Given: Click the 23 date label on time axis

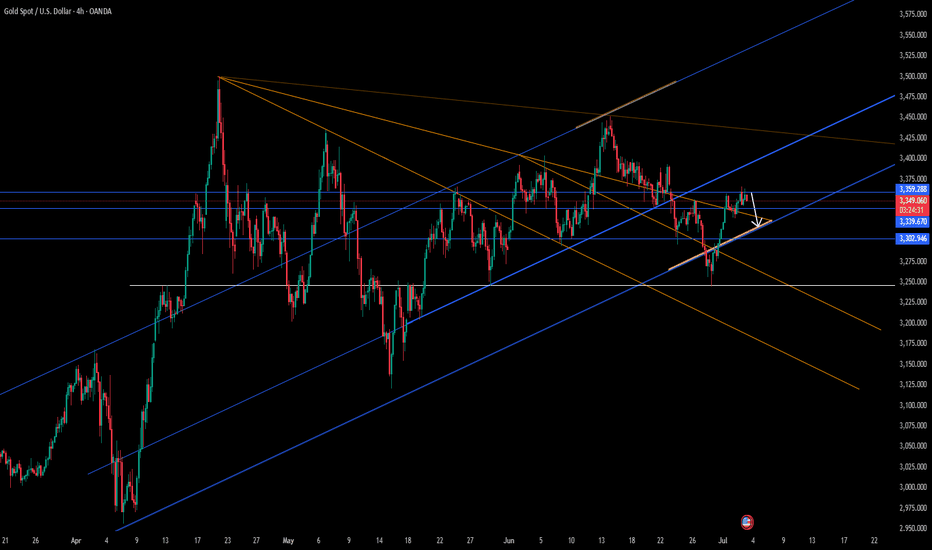Looking at the screenshot, I should coord(228,540).
